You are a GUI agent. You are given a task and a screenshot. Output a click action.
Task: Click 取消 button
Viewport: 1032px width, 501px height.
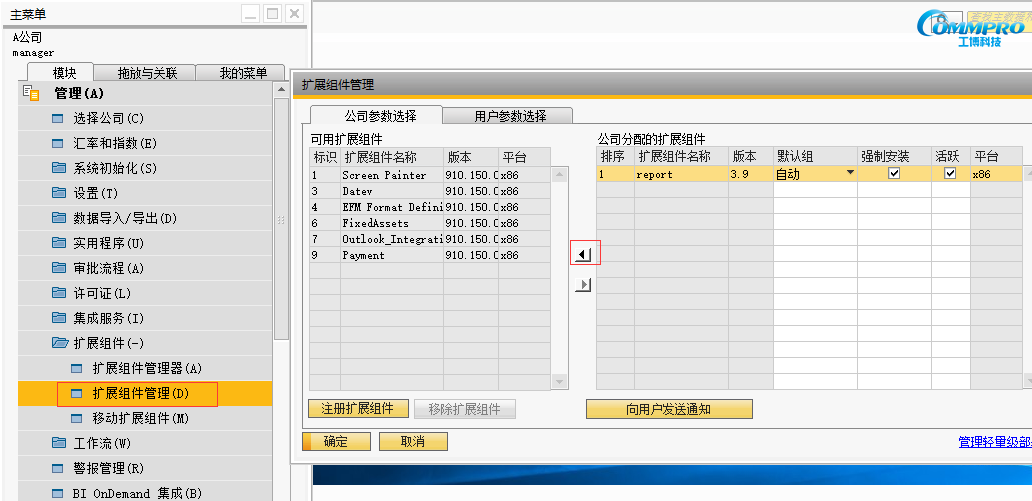[x=413, y=441]
